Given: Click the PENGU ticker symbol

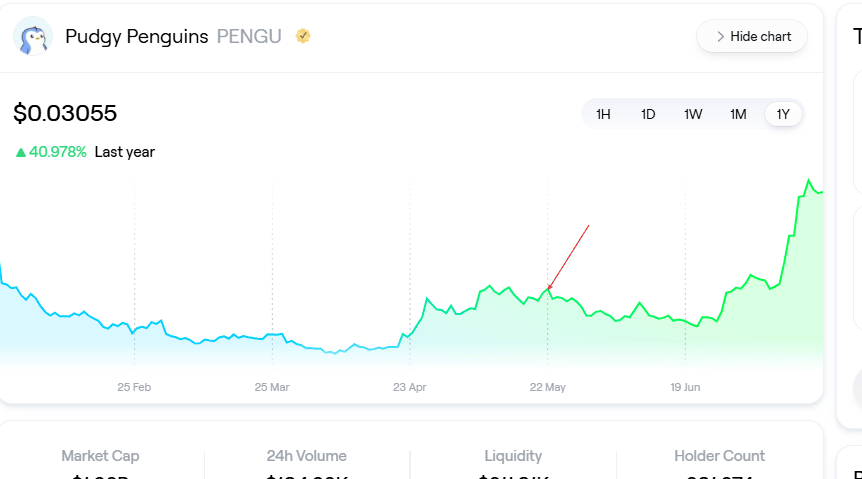Looking at the screenshot, I should pos(249,37).
